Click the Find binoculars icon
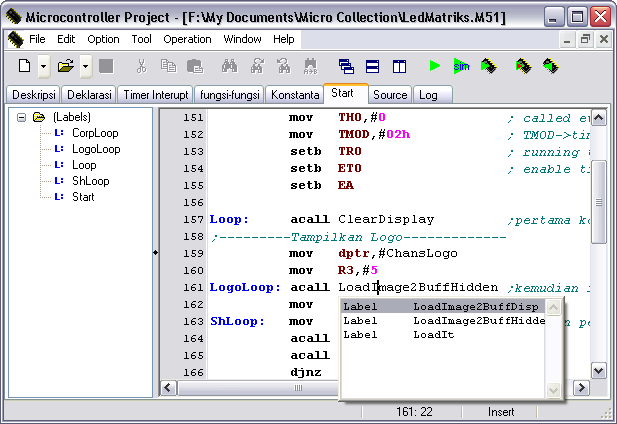617x424 pixels. (x=229, y=66)
